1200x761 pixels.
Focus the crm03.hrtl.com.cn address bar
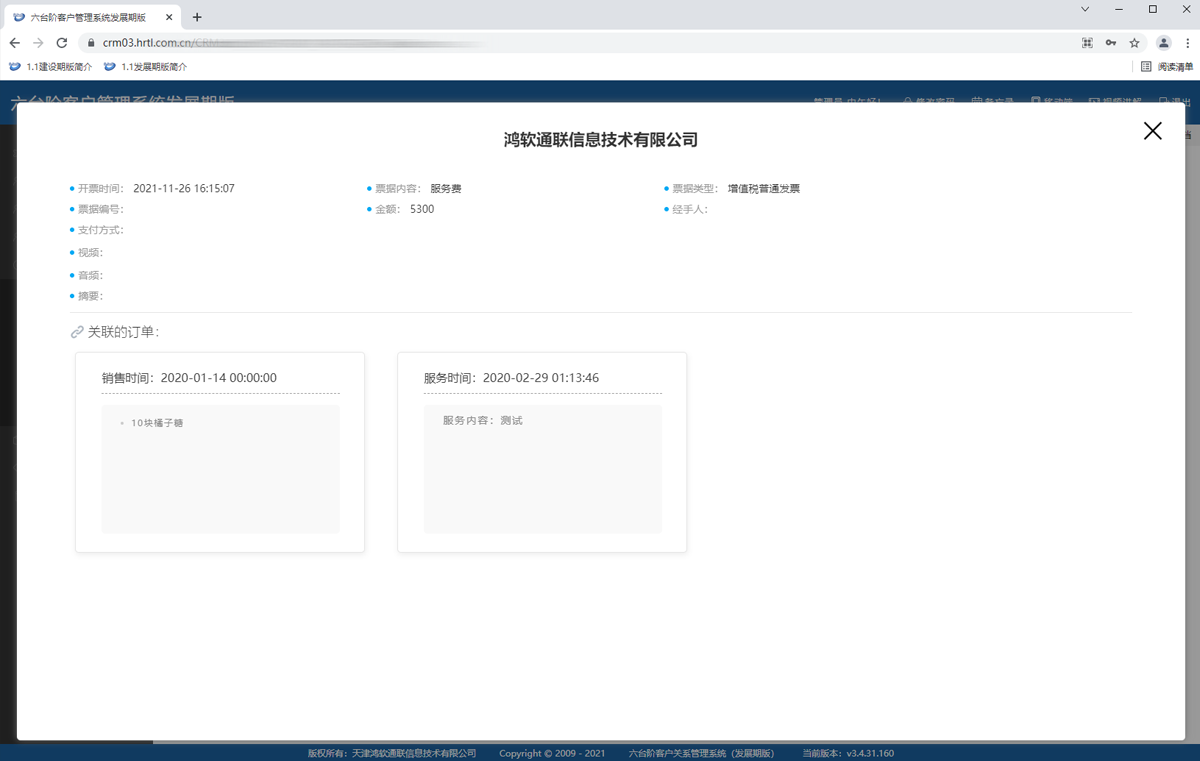(x=580, y=43)
